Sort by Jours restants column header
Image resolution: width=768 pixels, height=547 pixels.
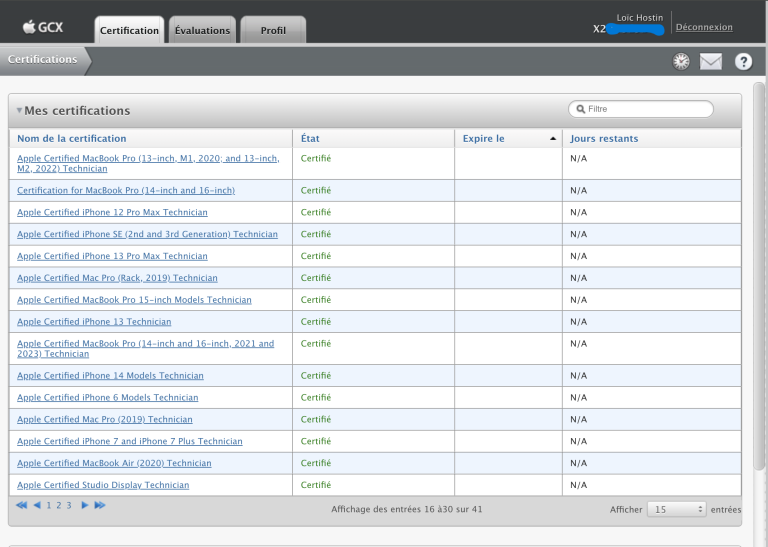(x=604, y=139)
